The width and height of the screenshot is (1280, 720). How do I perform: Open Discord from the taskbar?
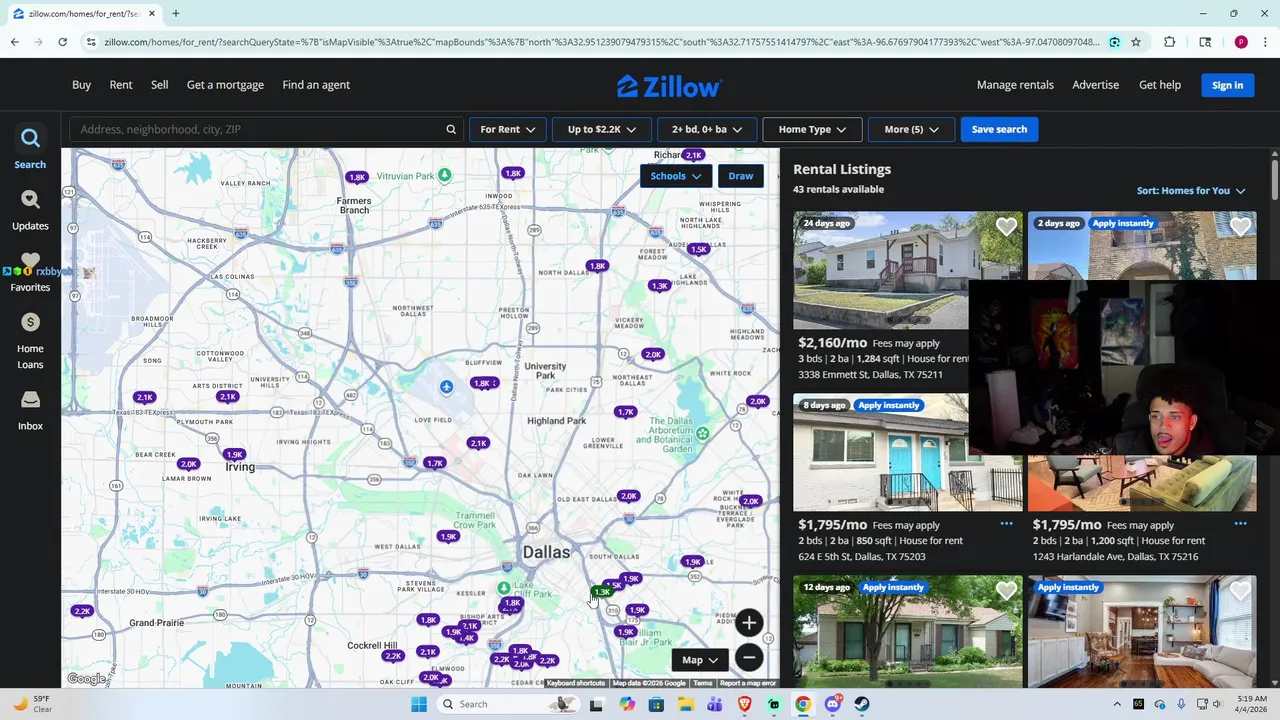coord(833,704)
